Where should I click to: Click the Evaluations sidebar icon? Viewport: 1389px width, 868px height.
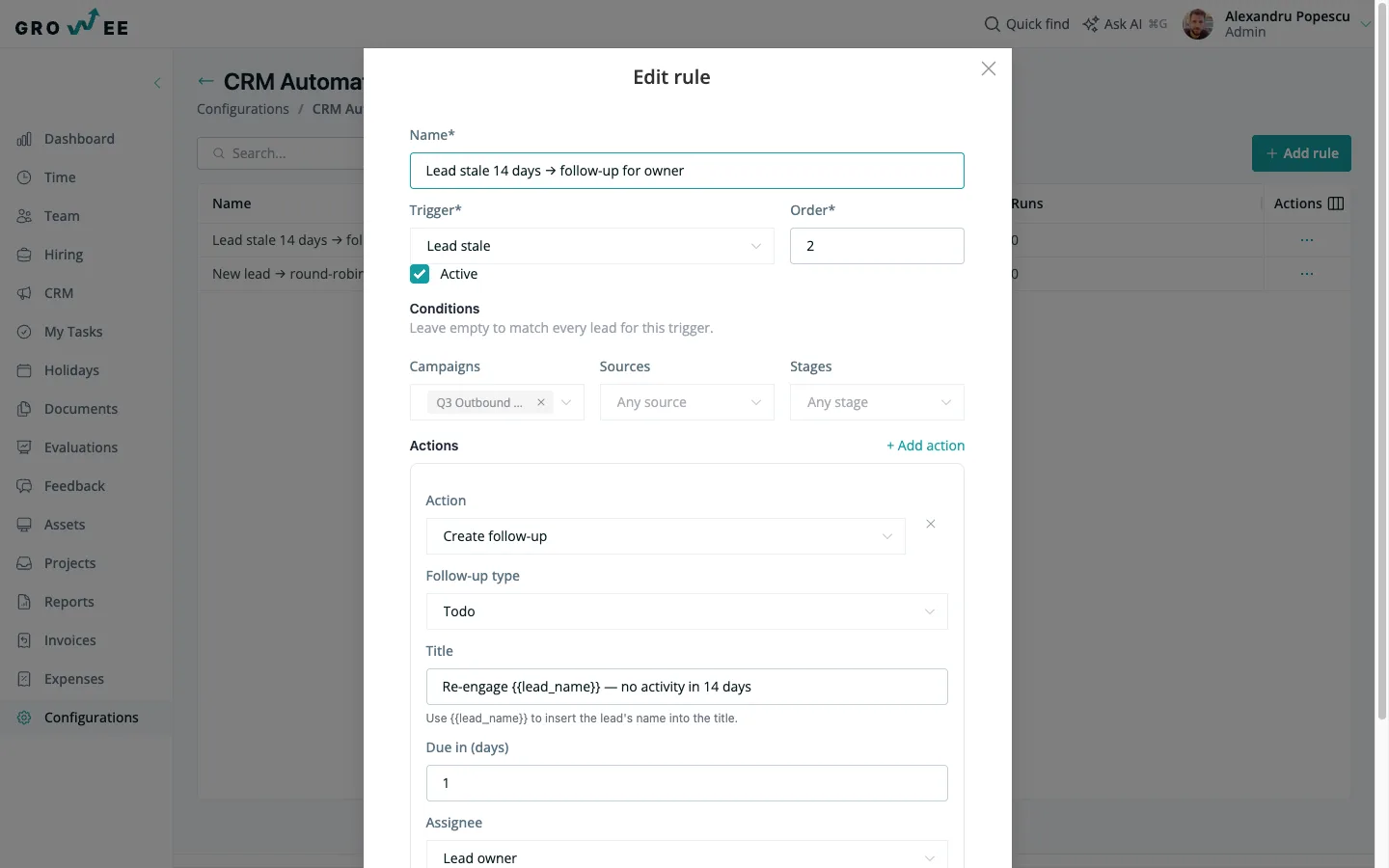[x=24, y=448]
